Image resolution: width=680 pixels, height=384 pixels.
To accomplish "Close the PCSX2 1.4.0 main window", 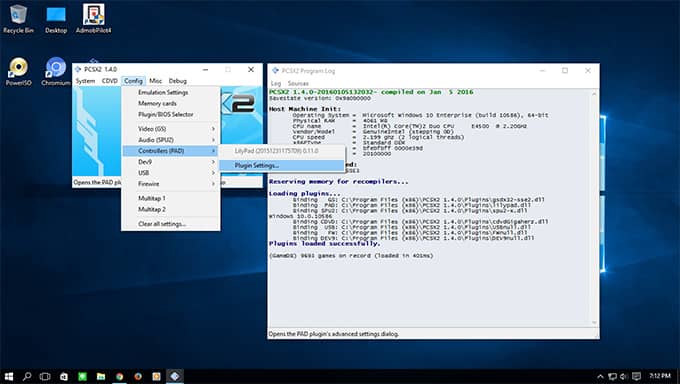I will click(251, 69).
